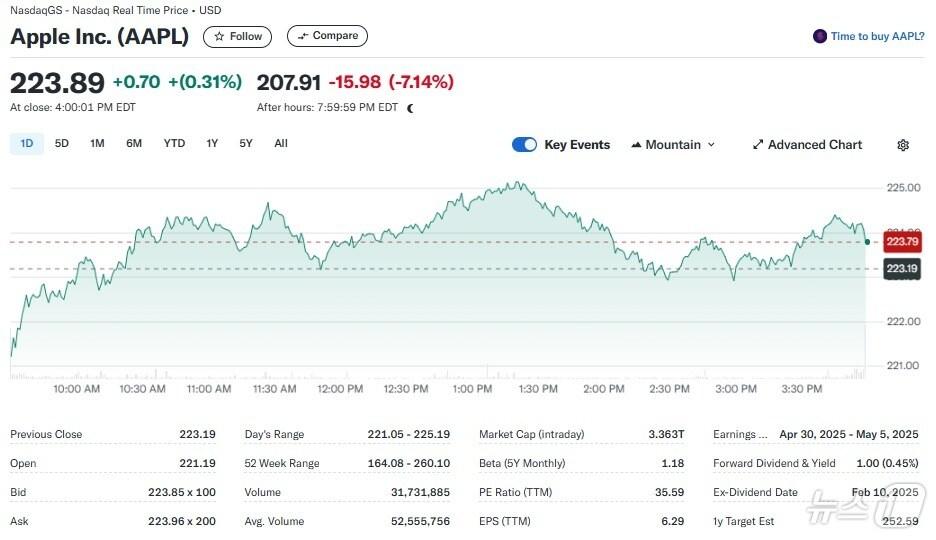
Task: Click the purple Time to buy AAPL icon
Action: (x=820, y=36)
